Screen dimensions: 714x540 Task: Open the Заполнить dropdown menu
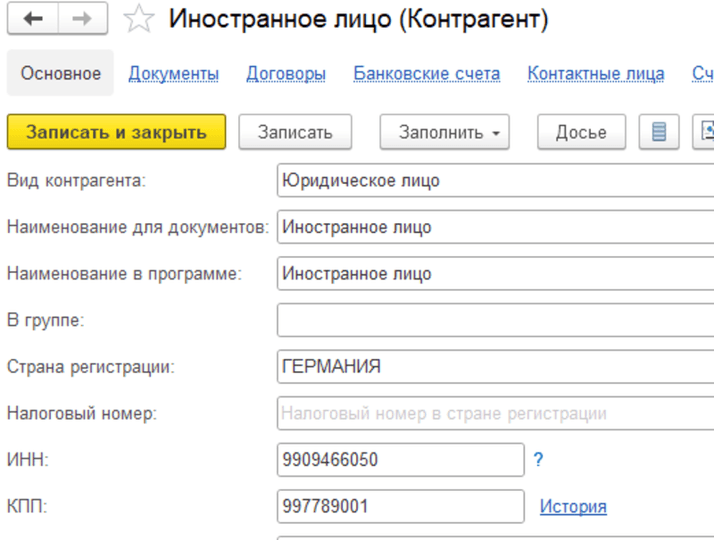[444, 132]
